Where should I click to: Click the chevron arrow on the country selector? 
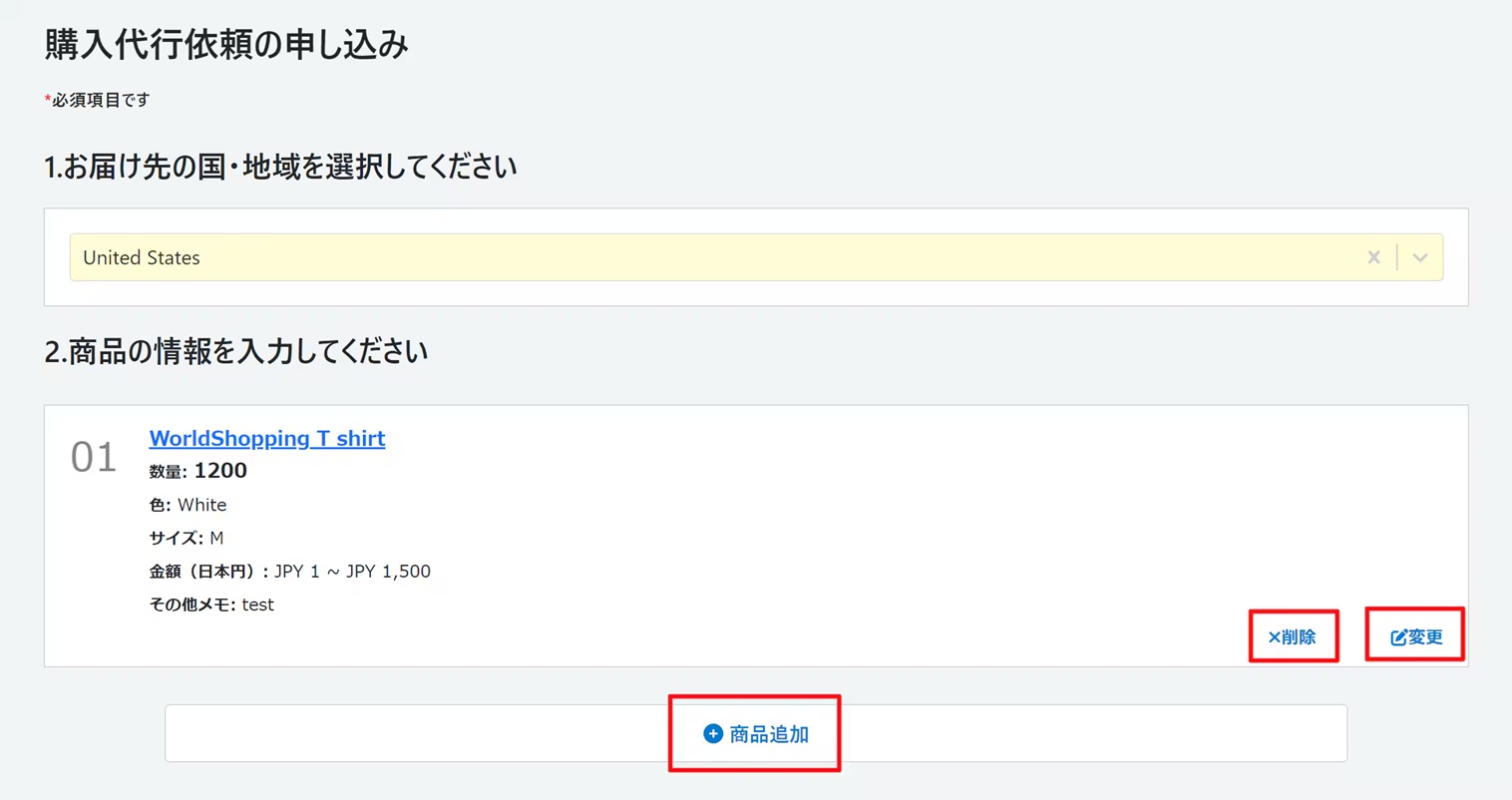1419,256
